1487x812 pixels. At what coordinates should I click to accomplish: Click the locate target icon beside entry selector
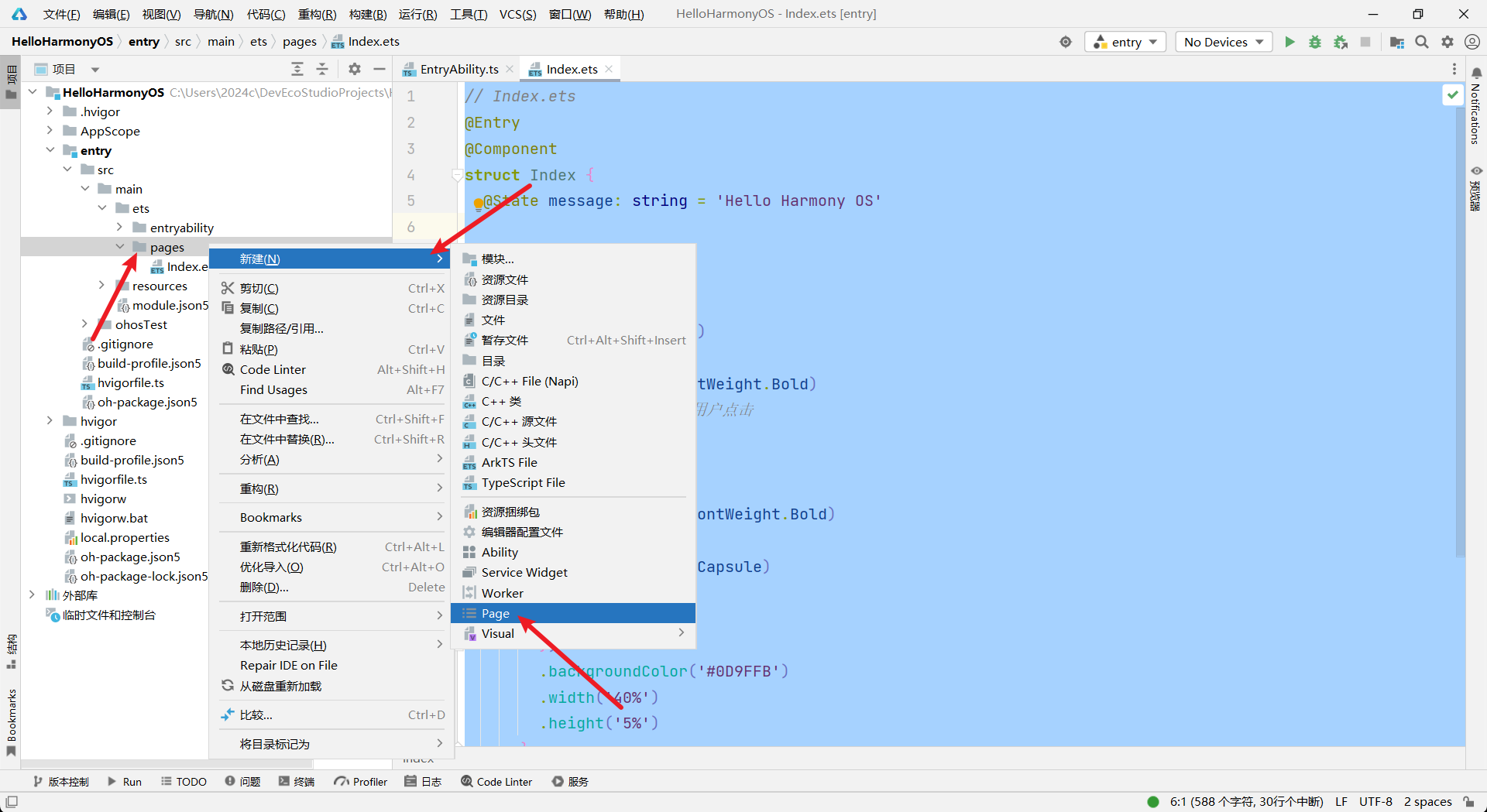[x=1066, y=42]
